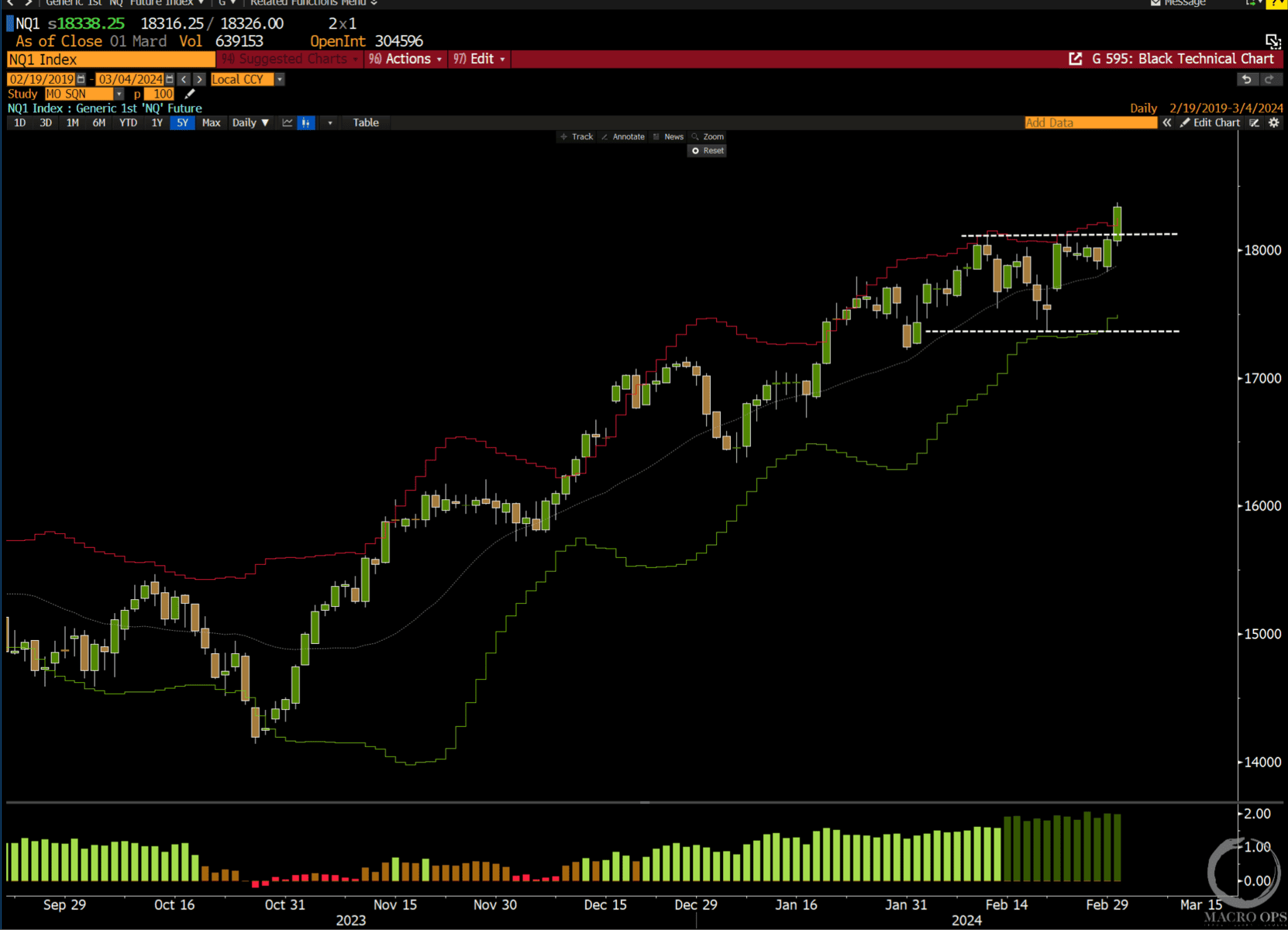This screenshot has width=1288, height=930.
Task: Enable Track crosshair mode
Action: click(577, 136)
